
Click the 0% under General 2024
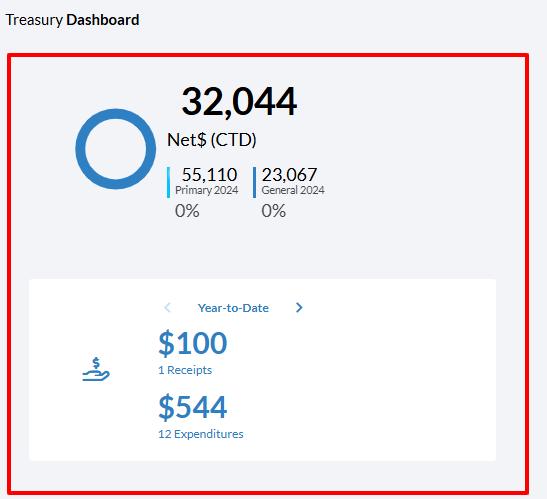coord(274,211)
